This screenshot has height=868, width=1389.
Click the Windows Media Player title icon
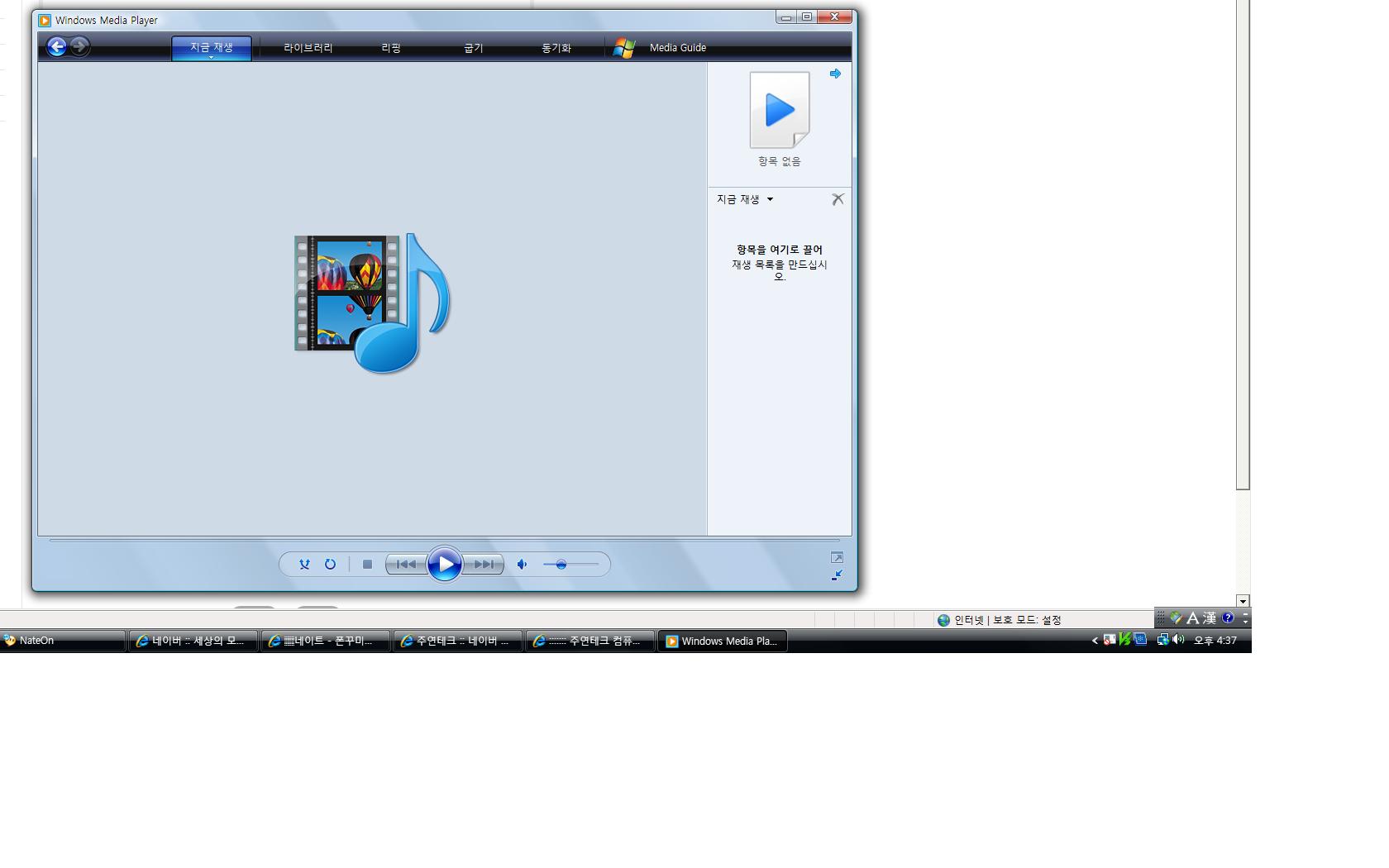(45, 20)
